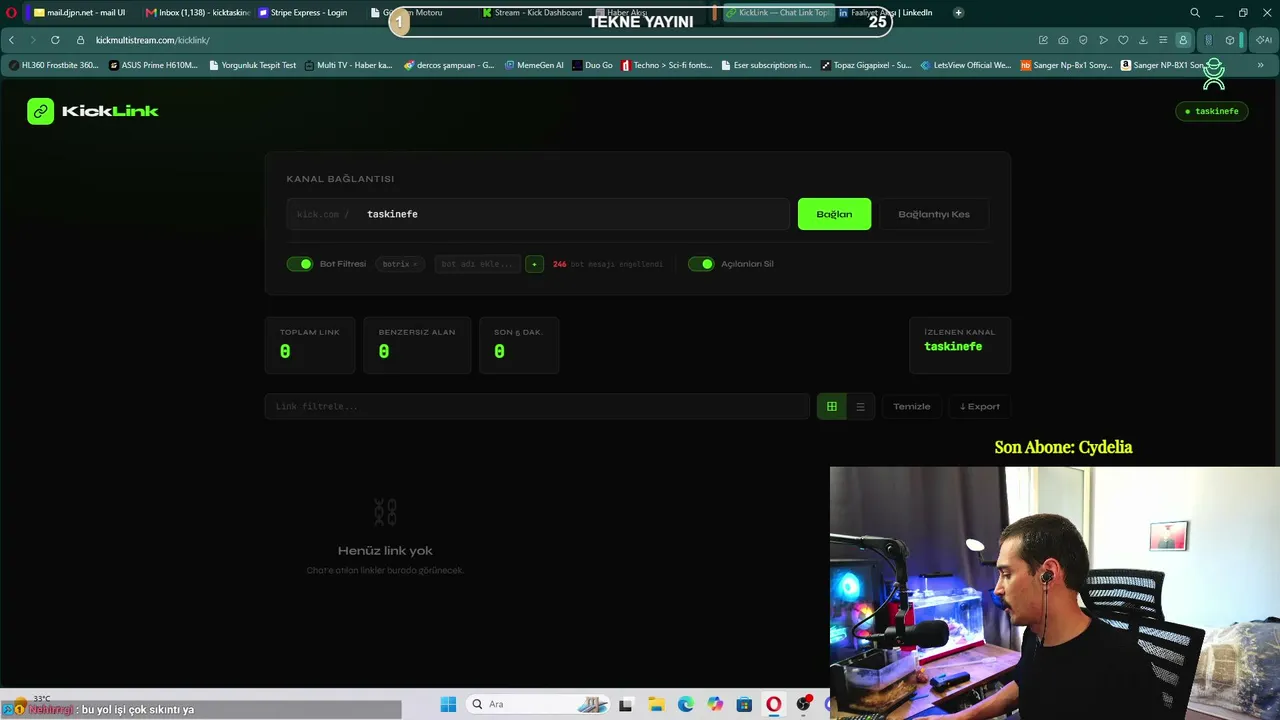
Task: Open Duo Go bookmark
Action: click(593, 65)
